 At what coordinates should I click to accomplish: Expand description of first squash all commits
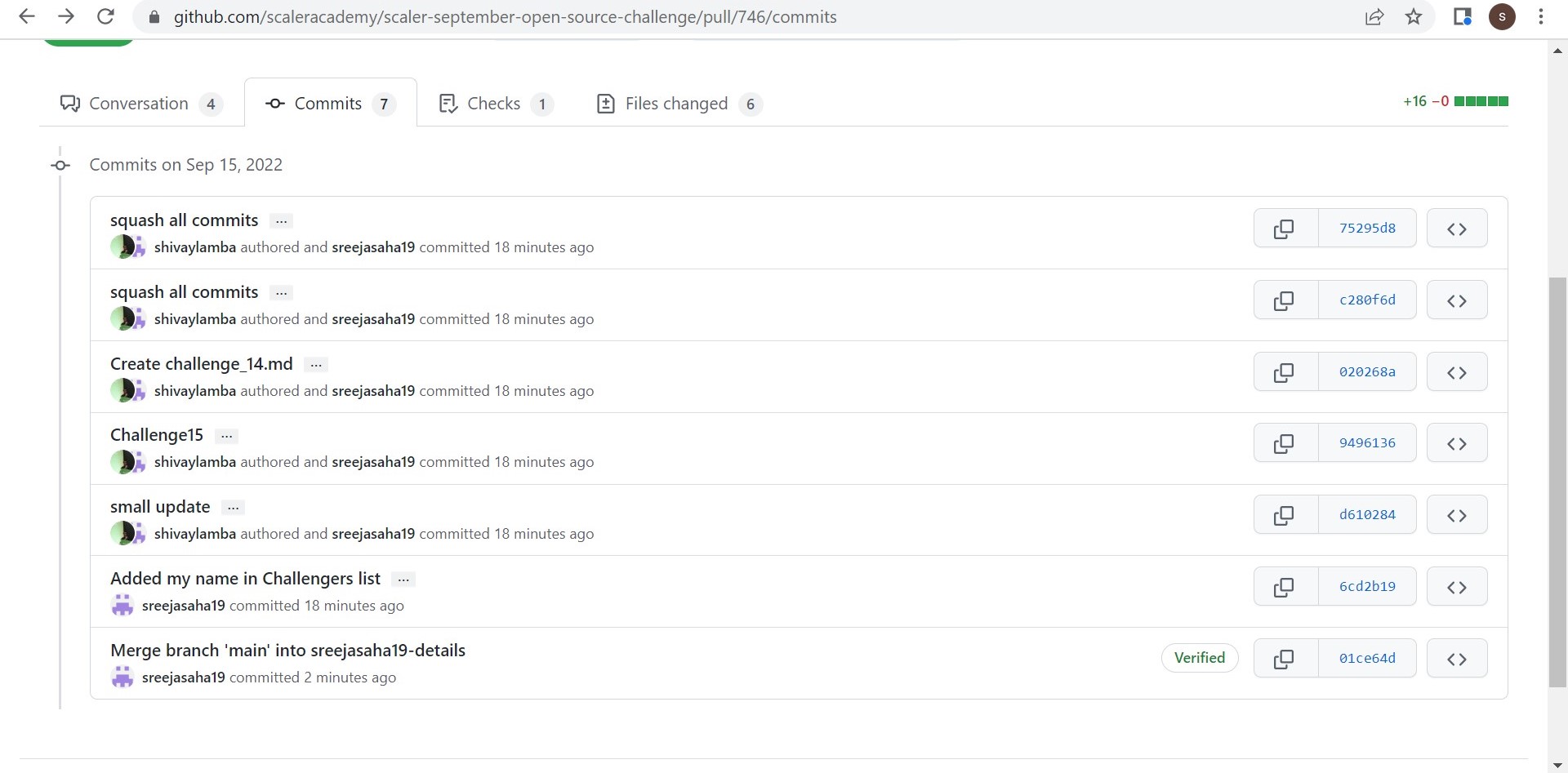(281, 221)
